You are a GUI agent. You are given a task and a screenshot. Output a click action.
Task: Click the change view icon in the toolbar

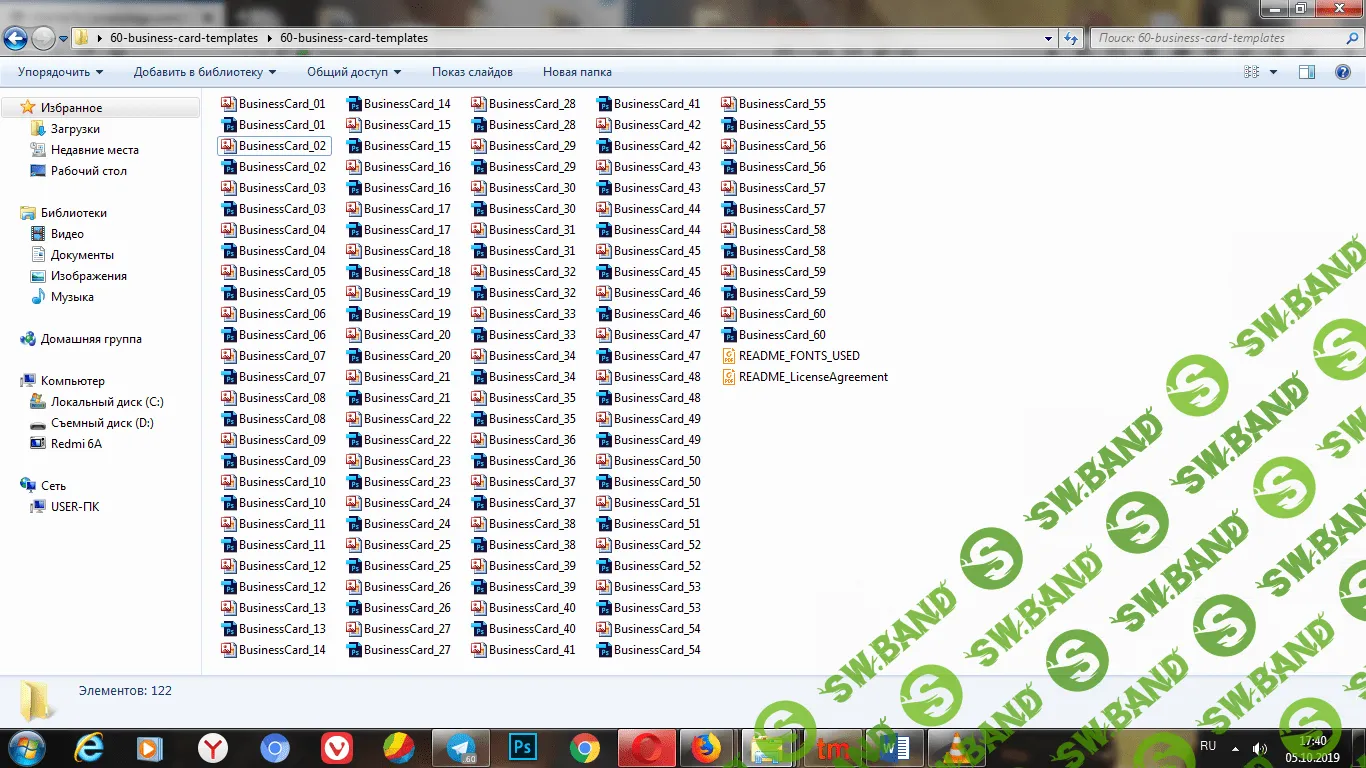click(x=1251, y=72)
